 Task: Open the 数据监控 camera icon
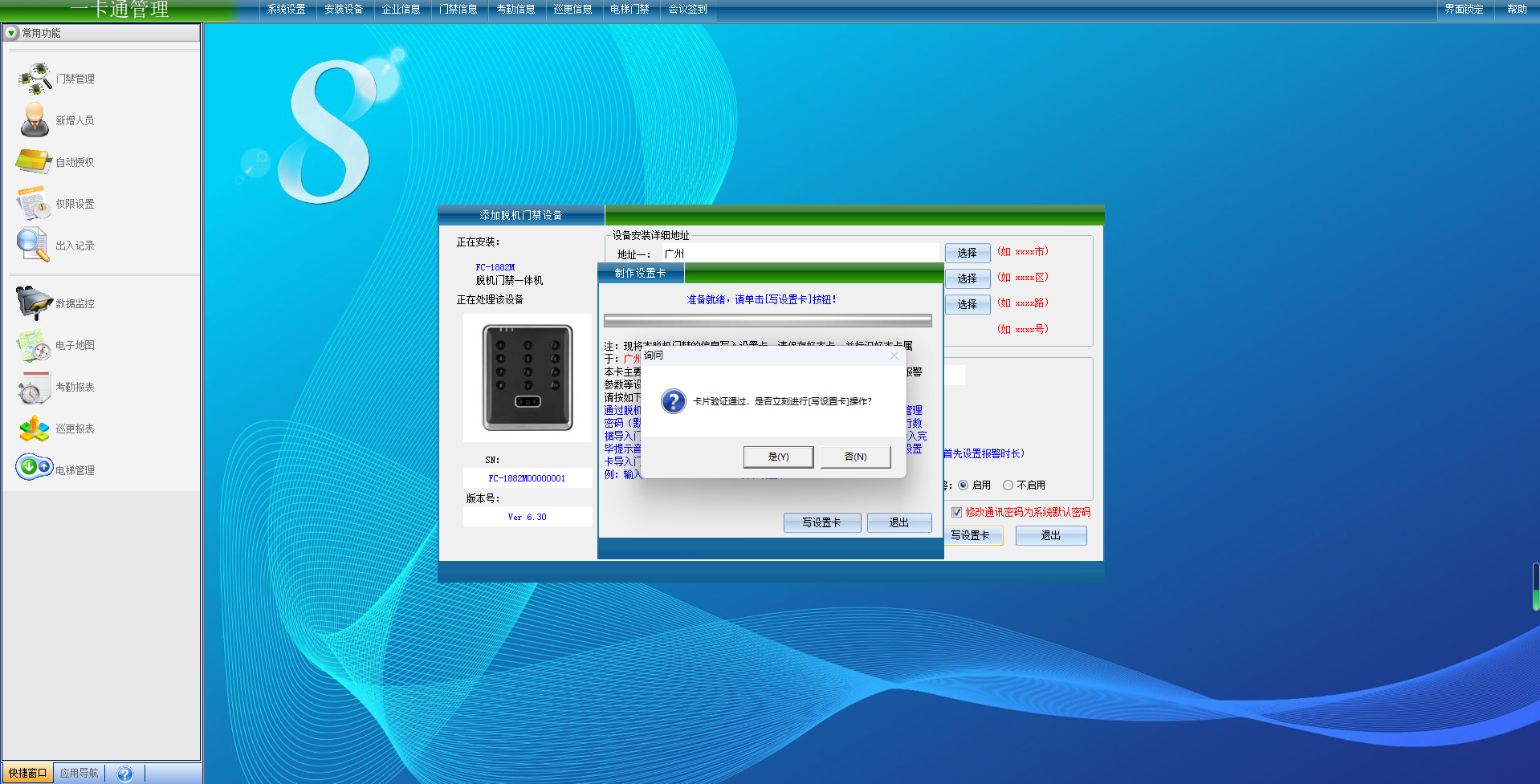pyautogui.click(x=34, y=303)
